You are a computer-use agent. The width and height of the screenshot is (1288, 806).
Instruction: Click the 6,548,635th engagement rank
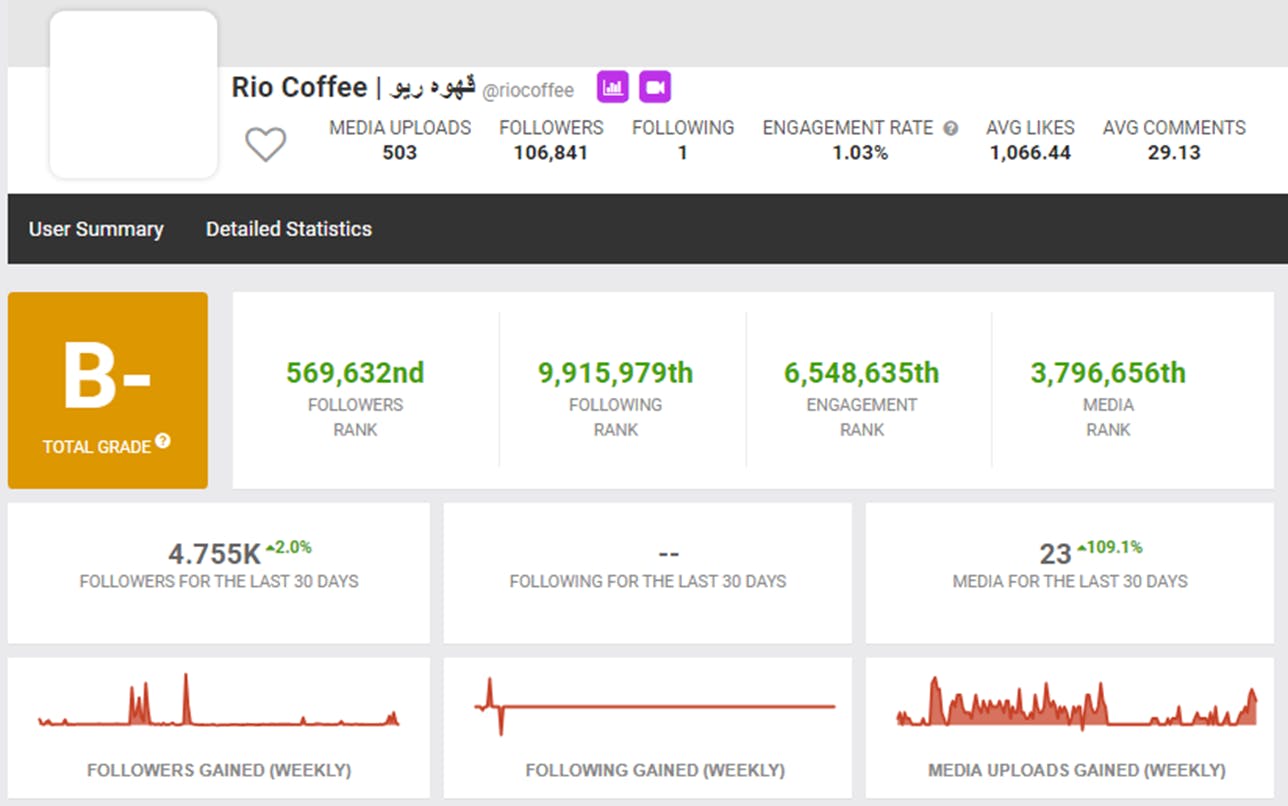click(861, 373)
